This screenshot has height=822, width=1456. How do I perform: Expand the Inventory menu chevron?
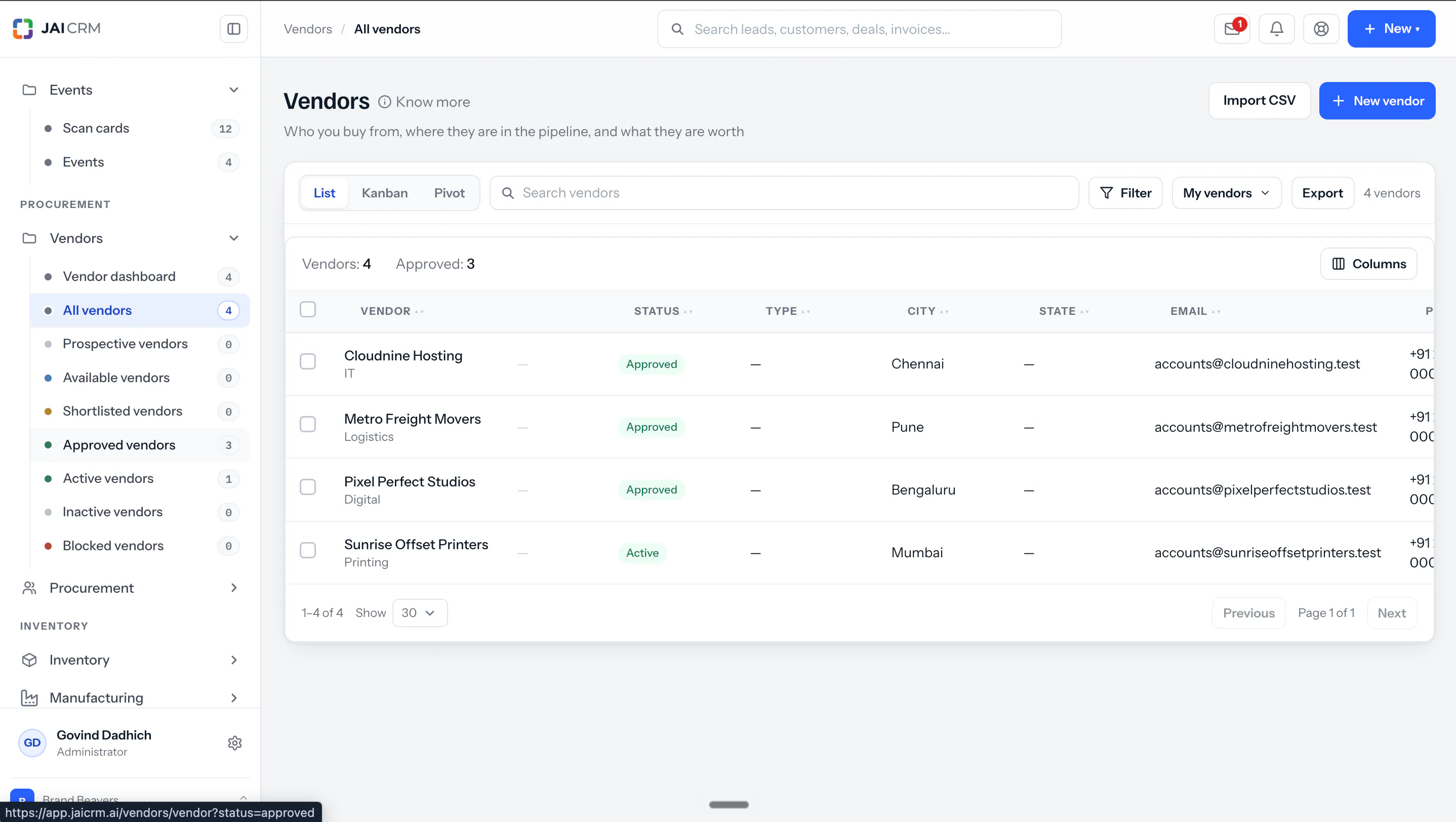pyautogui.click(x=233, y=660)
